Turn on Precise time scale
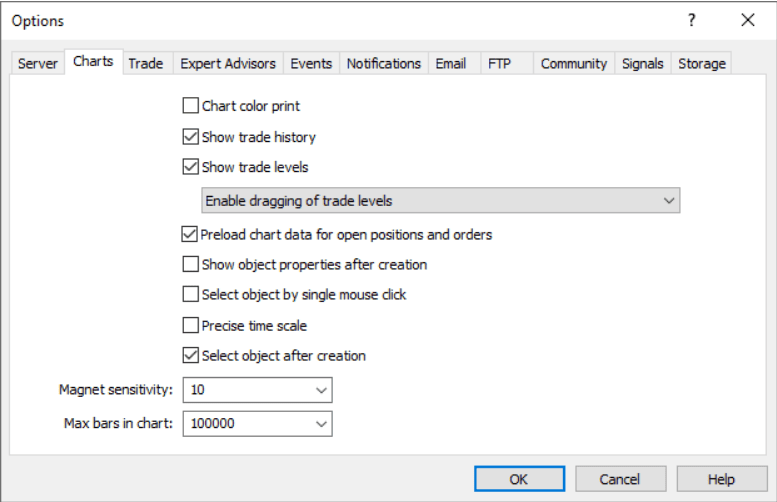Image resolution: width=777 pixels, height=502 pixels. tap(191, 325)
